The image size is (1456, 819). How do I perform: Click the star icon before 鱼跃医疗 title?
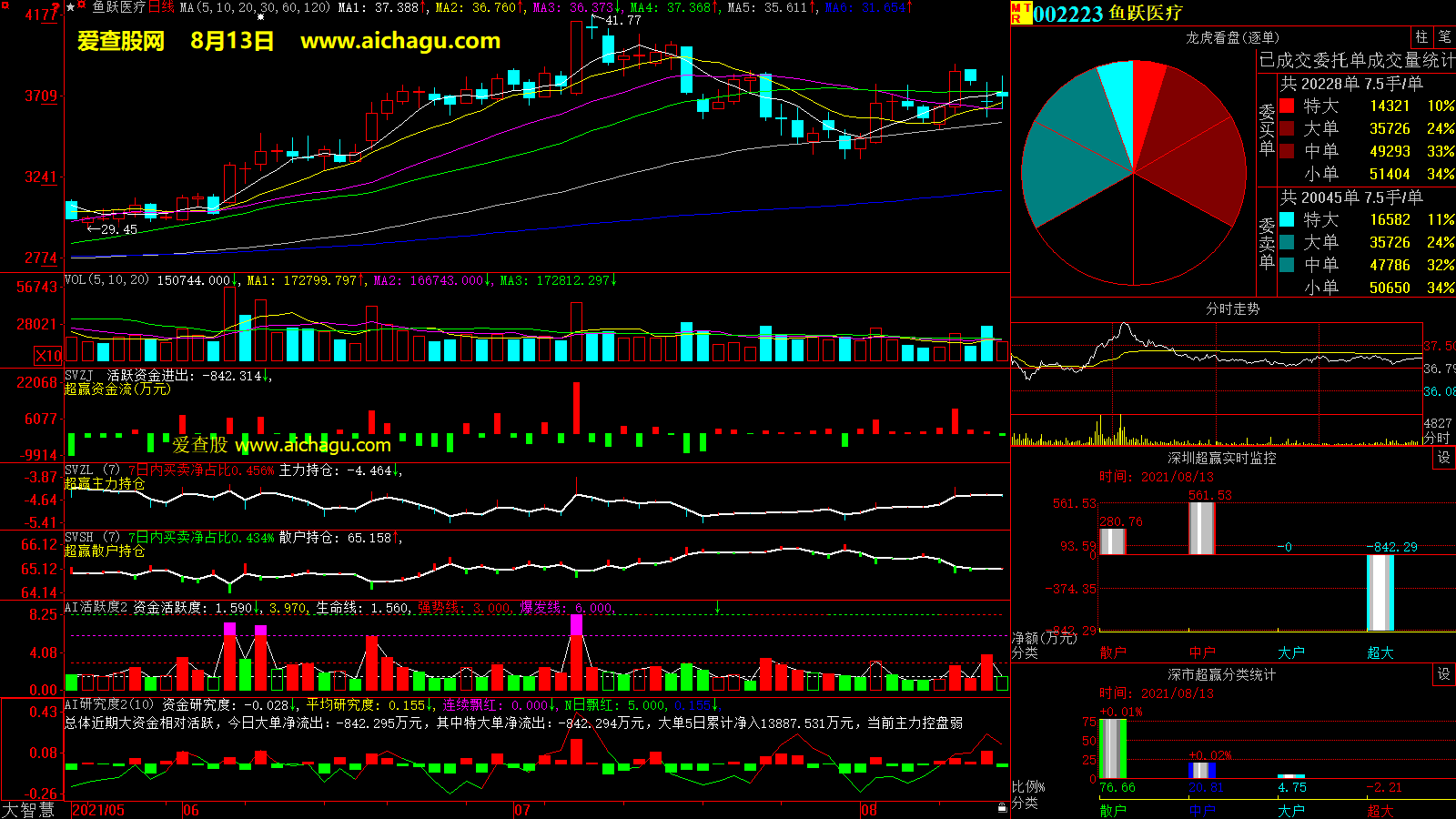pos(71,7)
